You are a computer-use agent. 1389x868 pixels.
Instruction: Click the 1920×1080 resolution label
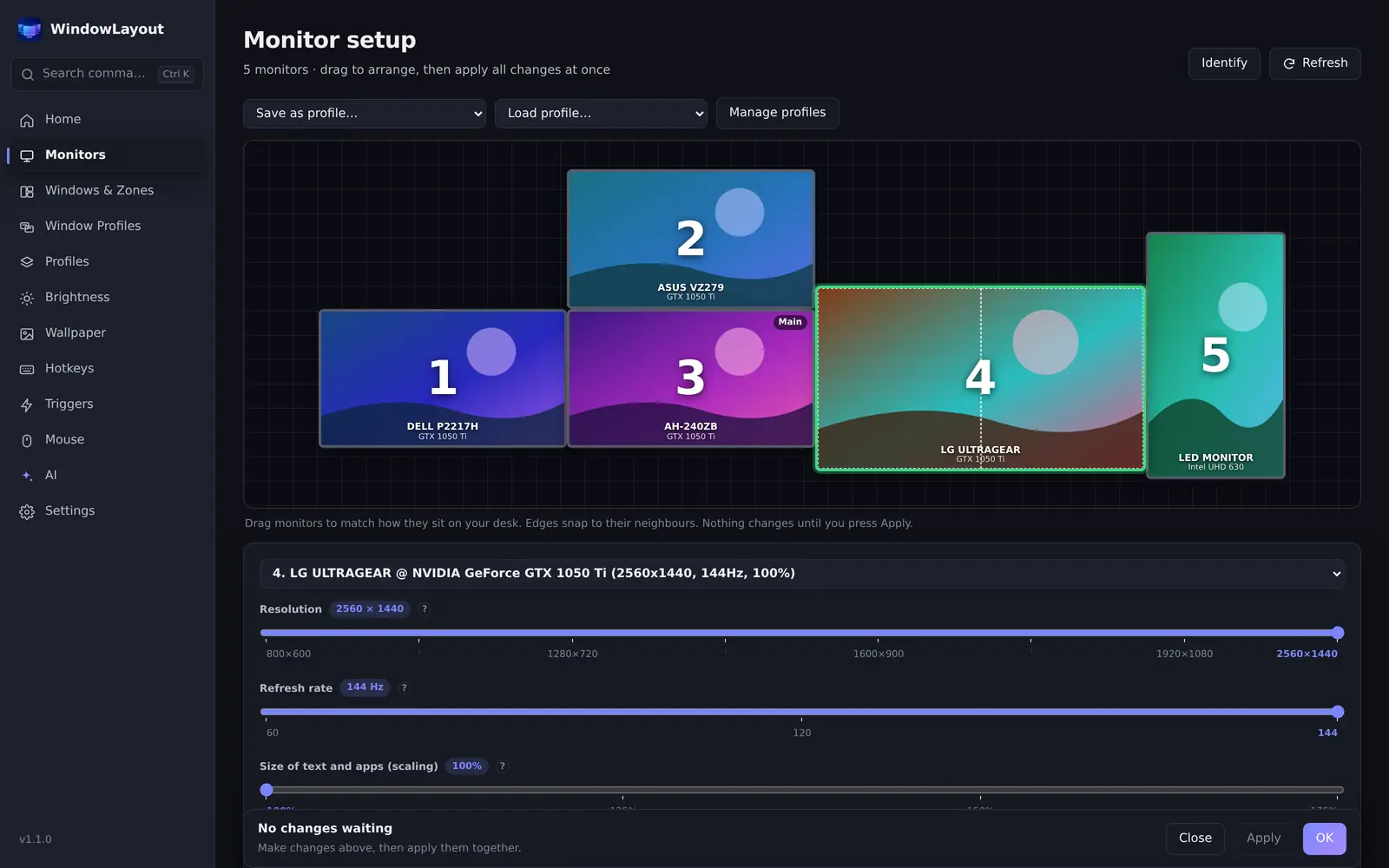[x=1184, y=654]
